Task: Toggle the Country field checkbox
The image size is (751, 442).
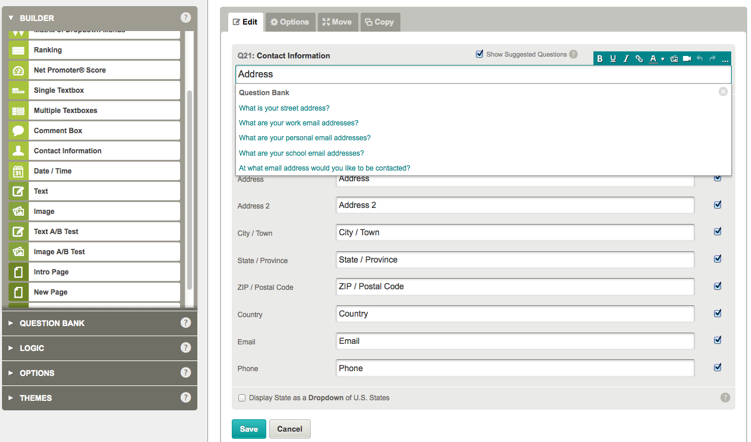Action: tap(717, 314)
